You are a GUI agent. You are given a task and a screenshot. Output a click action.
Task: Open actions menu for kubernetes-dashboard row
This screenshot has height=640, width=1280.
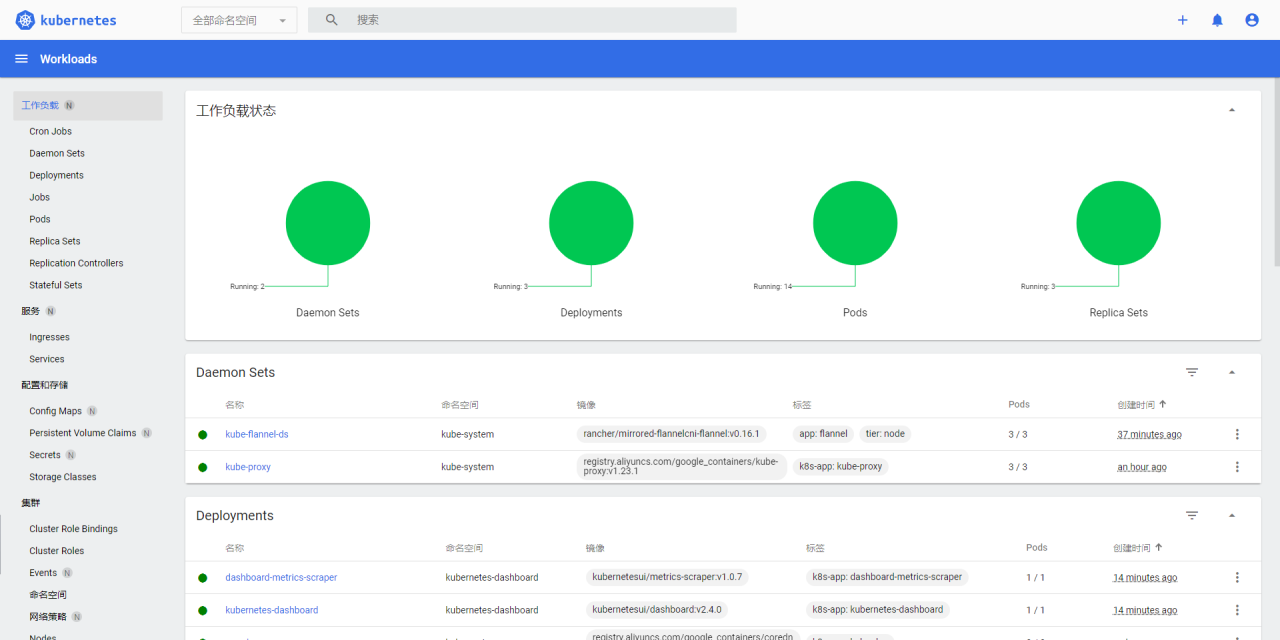click(1237, 610)
